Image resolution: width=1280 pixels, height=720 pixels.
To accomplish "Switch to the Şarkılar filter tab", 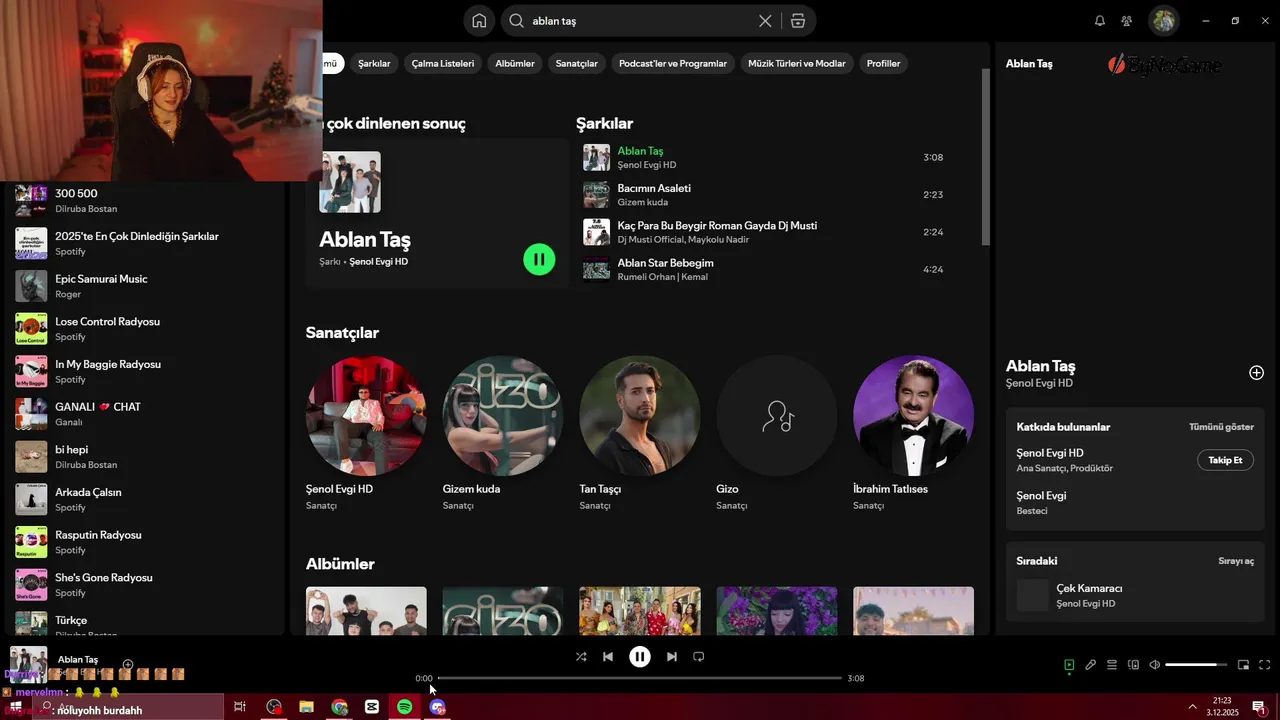I will pos(374,63).
